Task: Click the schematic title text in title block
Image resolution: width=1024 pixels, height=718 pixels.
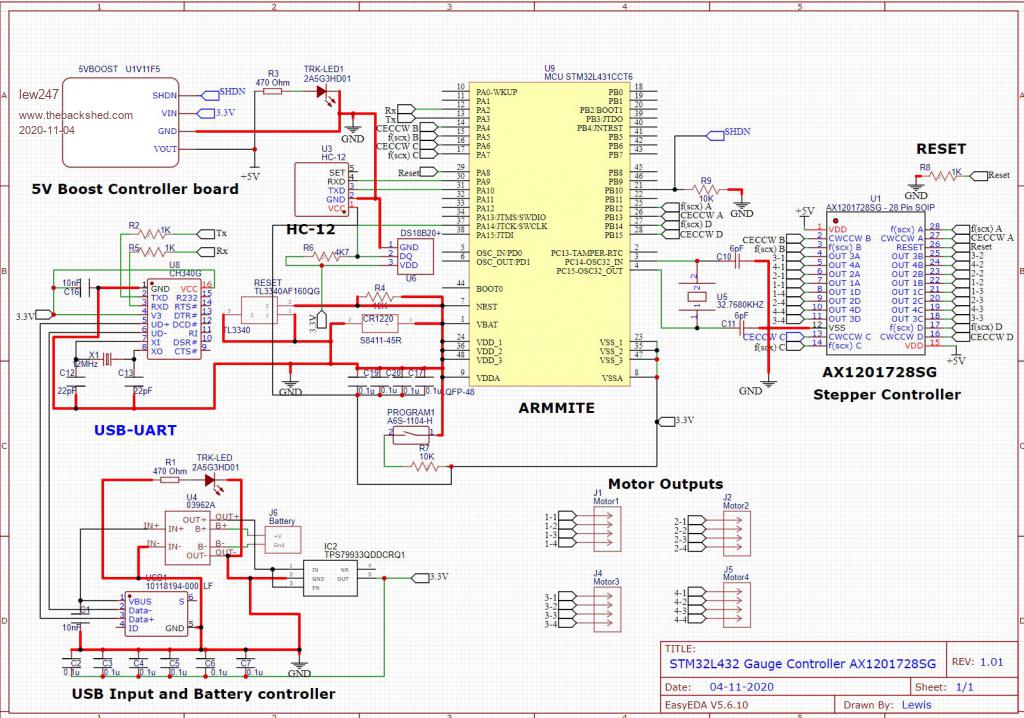Action: 802,664
